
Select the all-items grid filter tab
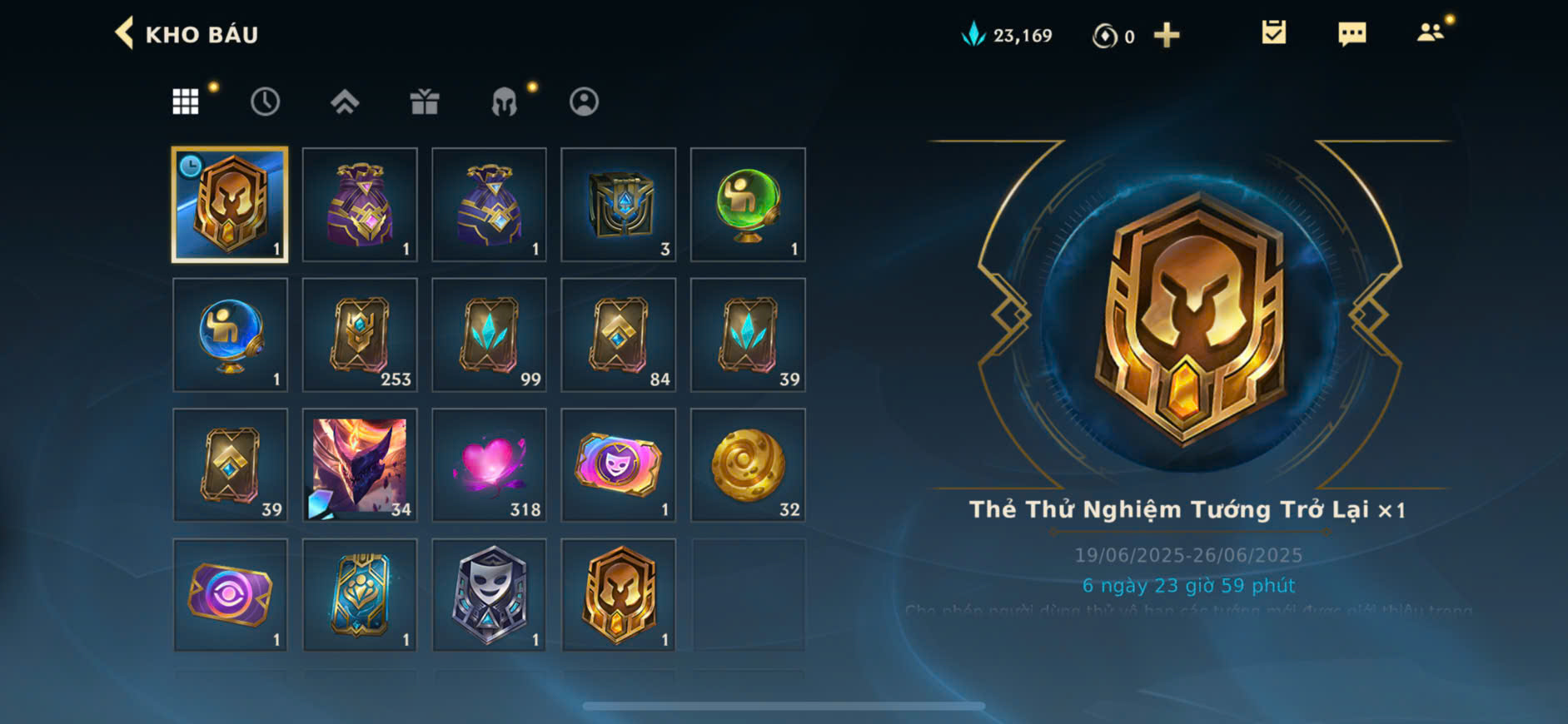point(185,102)
